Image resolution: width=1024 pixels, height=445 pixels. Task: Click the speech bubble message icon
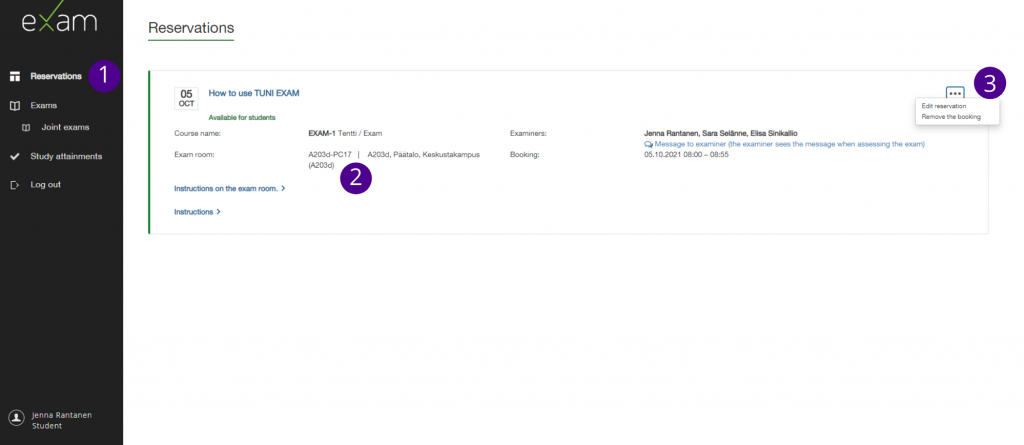pyautogui.click(x=649, y=144)
